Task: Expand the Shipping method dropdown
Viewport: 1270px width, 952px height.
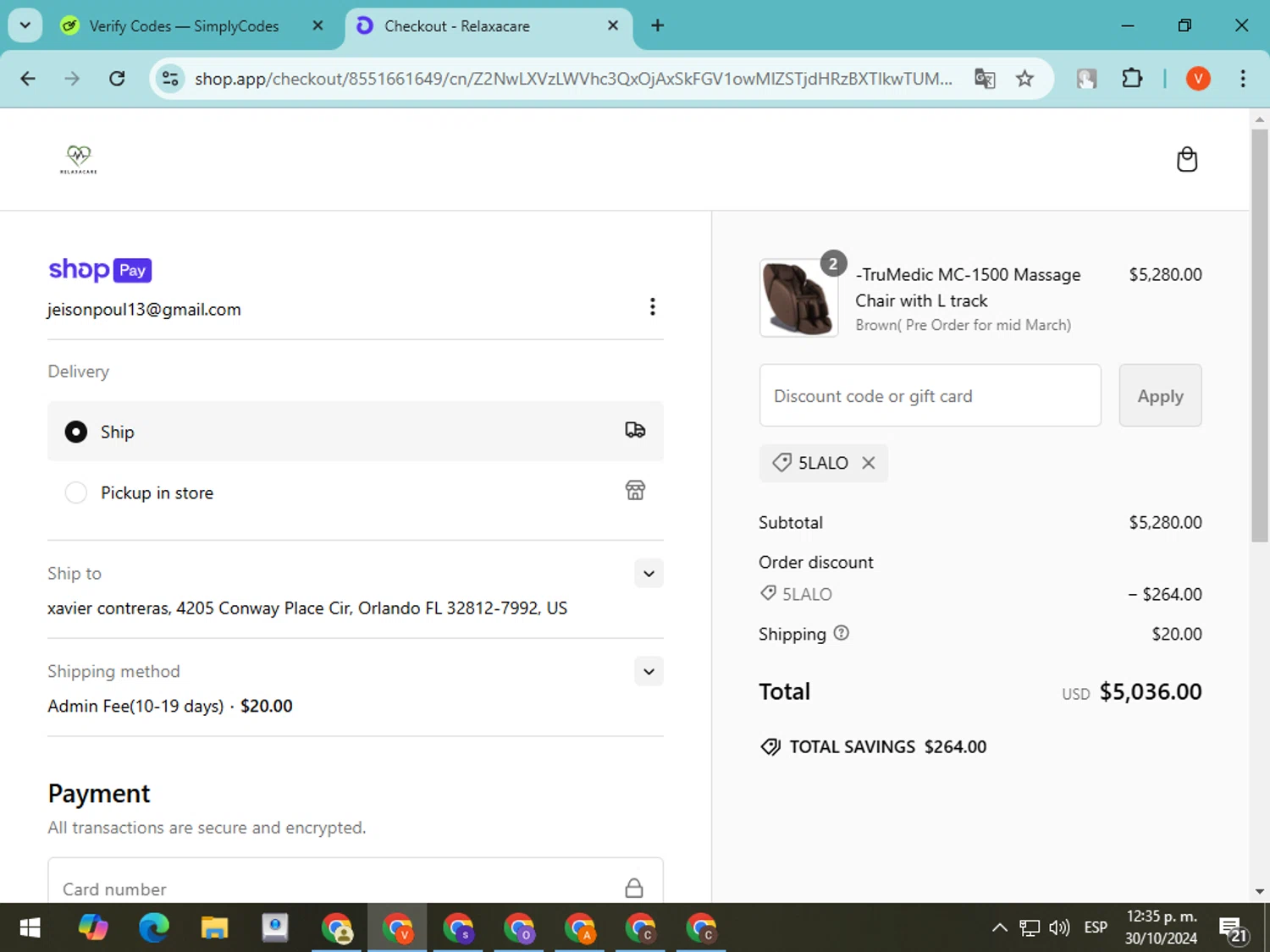Action: click(x=649, y=672)
